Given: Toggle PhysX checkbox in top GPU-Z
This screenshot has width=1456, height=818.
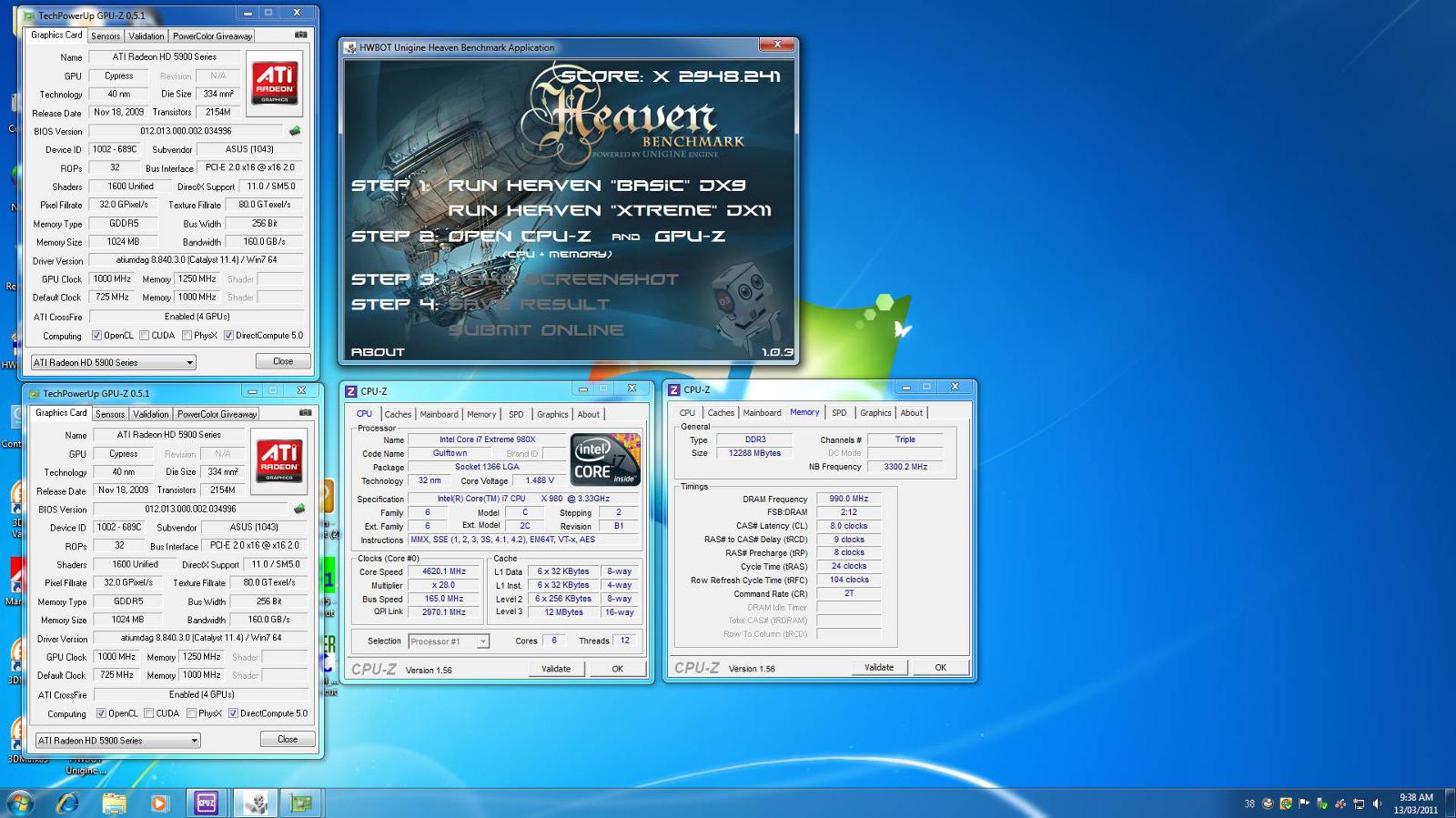Looking at the screenshot, I should pos(187,336).
